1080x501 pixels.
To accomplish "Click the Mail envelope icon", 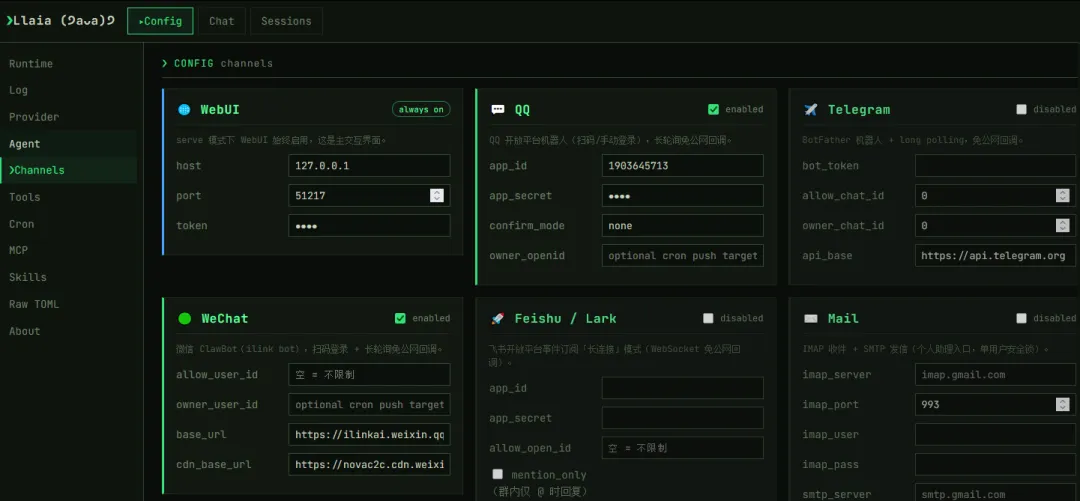I will click(811, 318).
